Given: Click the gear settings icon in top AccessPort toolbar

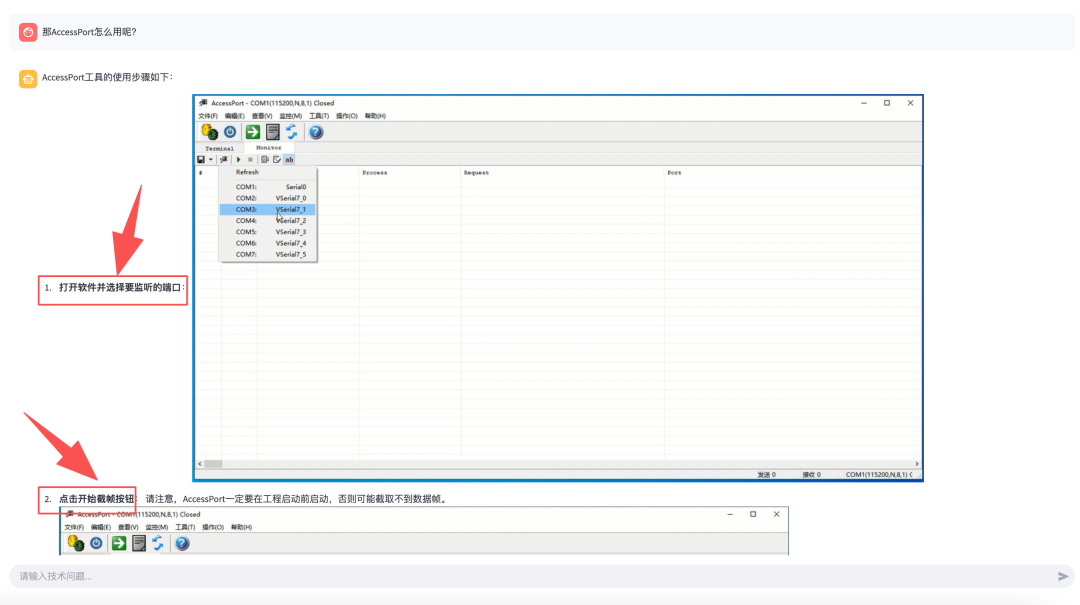Looking at the screenshot, I should tap(209, 131).
